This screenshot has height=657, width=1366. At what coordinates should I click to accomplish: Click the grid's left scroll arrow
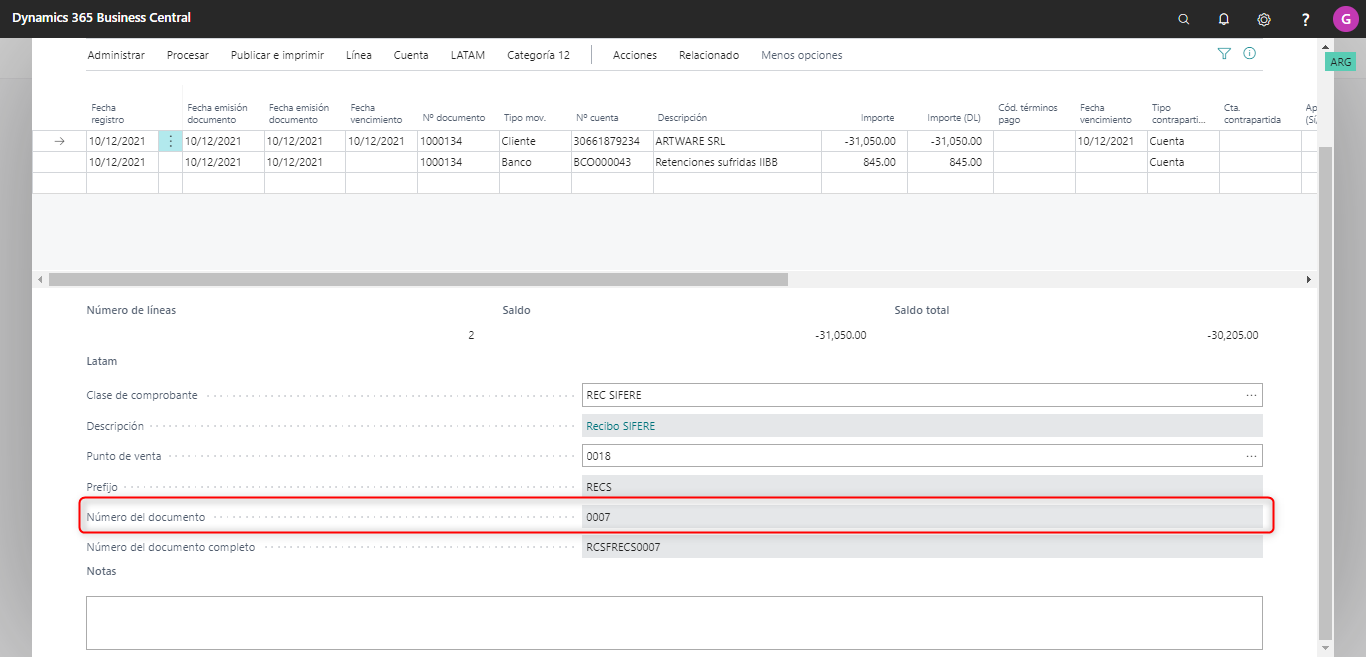pos(40,280)
